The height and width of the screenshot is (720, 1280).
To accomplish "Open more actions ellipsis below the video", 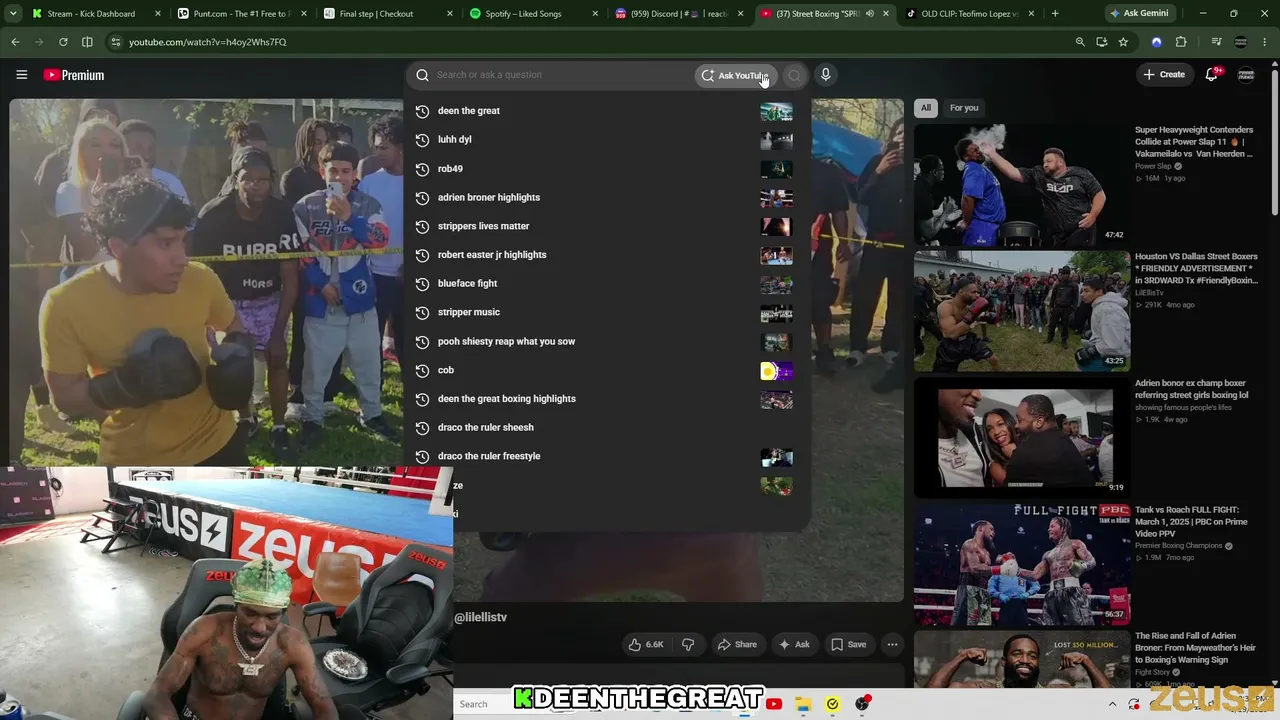I will (x=892, y=645).
